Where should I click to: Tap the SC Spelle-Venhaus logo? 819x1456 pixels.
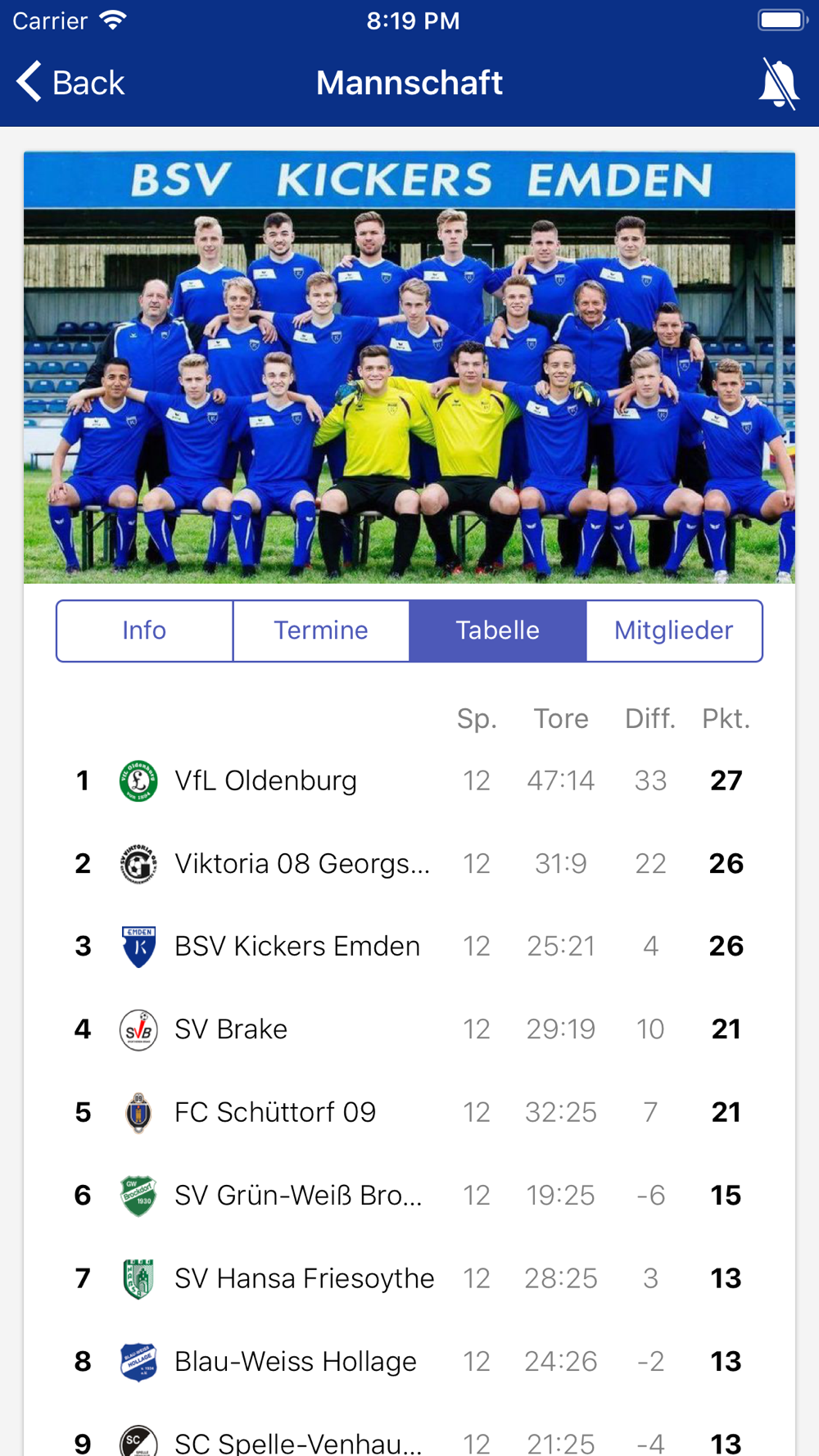pos(138,1440)
